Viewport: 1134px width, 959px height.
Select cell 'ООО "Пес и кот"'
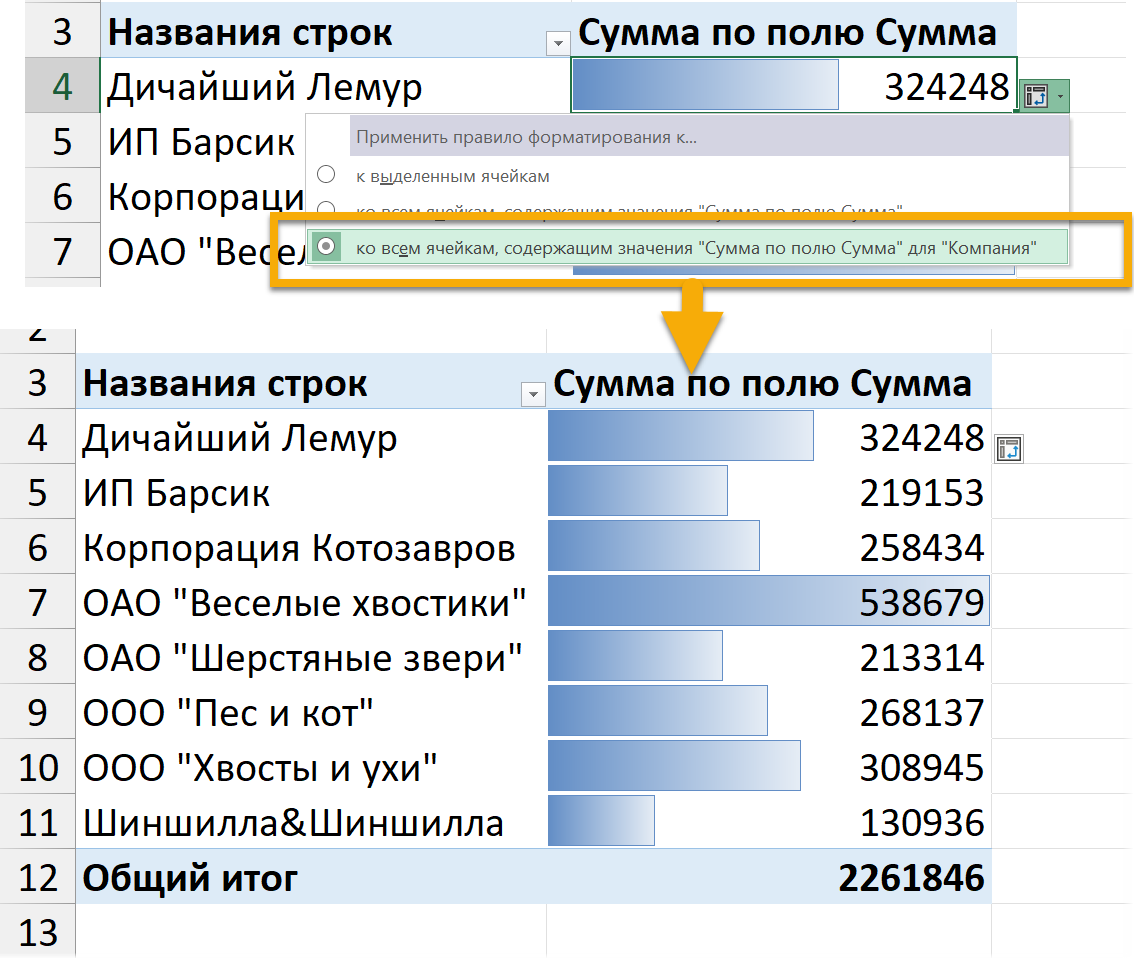coord(311,712)
